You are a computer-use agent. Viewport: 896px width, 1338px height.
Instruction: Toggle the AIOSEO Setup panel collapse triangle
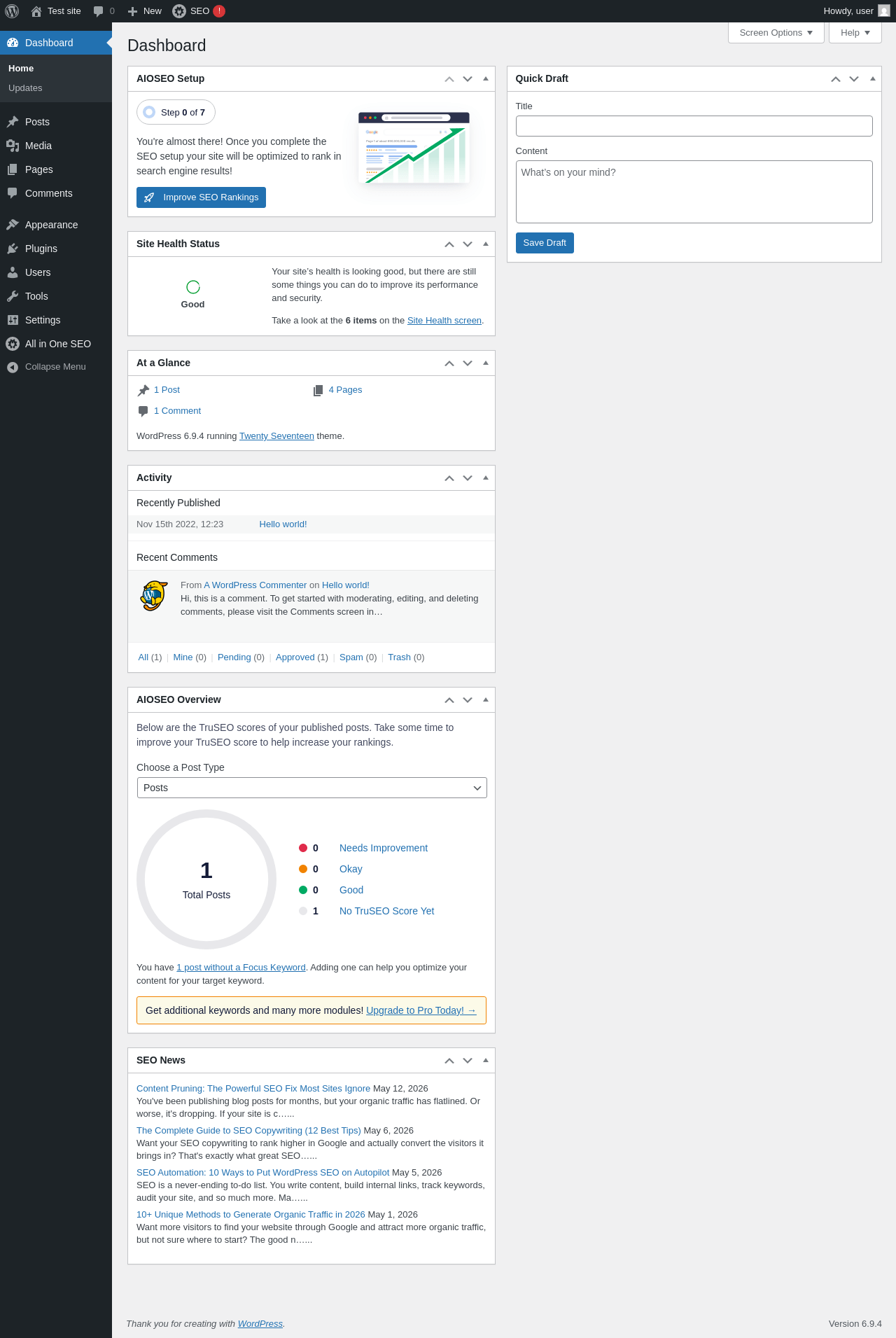click(486, 78)
